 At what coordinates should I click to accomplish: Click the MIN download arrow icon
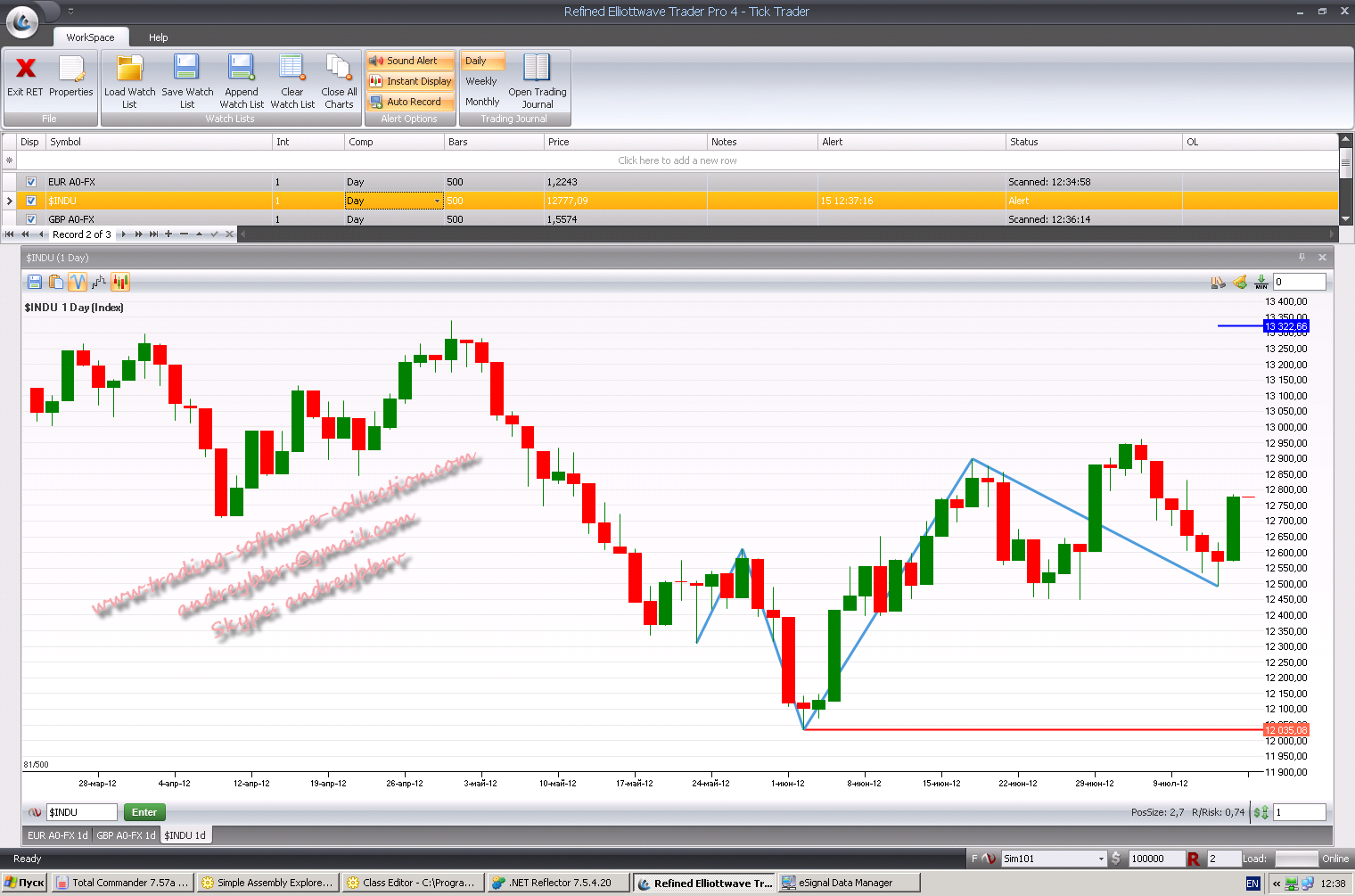(1261, 283)
